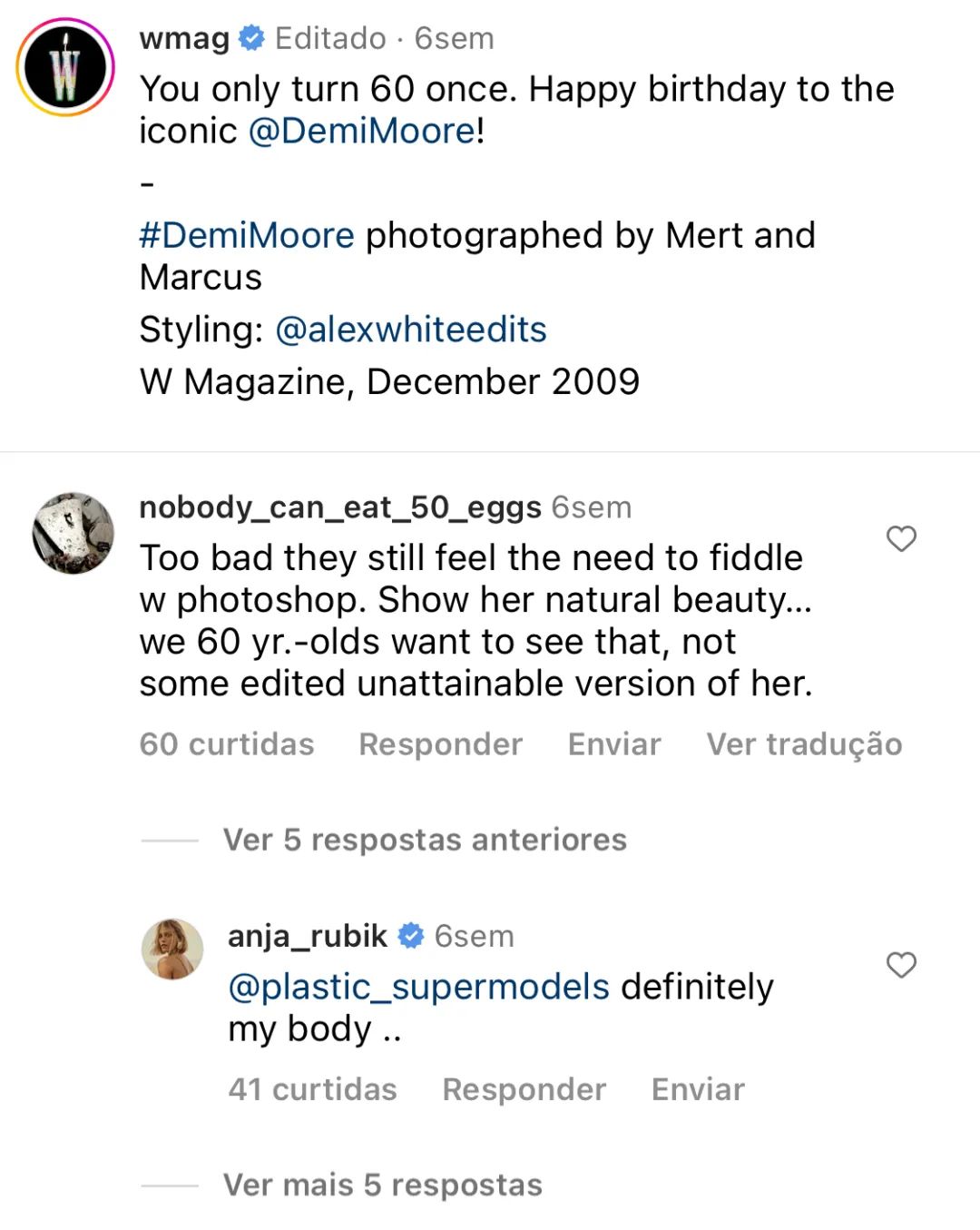Send anja_rubik's reply via Enviar
Image resolution: width=980 pixels, height=1230 pixels.
(698, 1089)
